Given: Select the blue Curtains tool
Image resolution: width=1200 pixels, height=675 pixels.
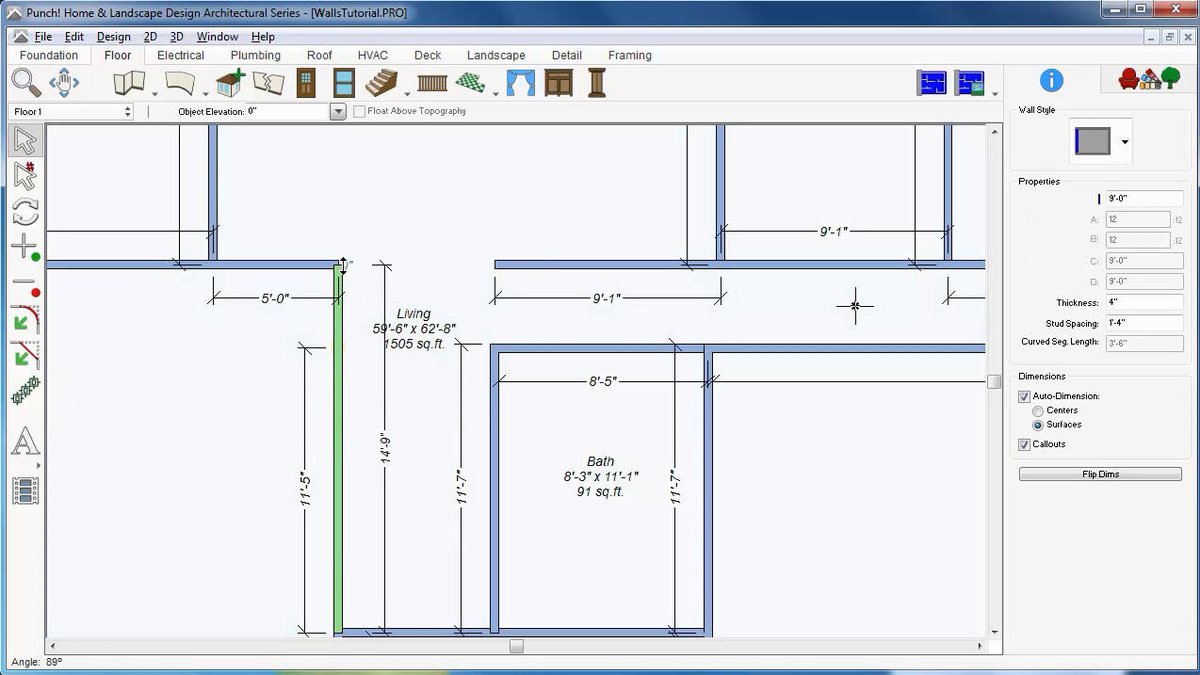Looking at the screenshot, I should pos(521,82).
